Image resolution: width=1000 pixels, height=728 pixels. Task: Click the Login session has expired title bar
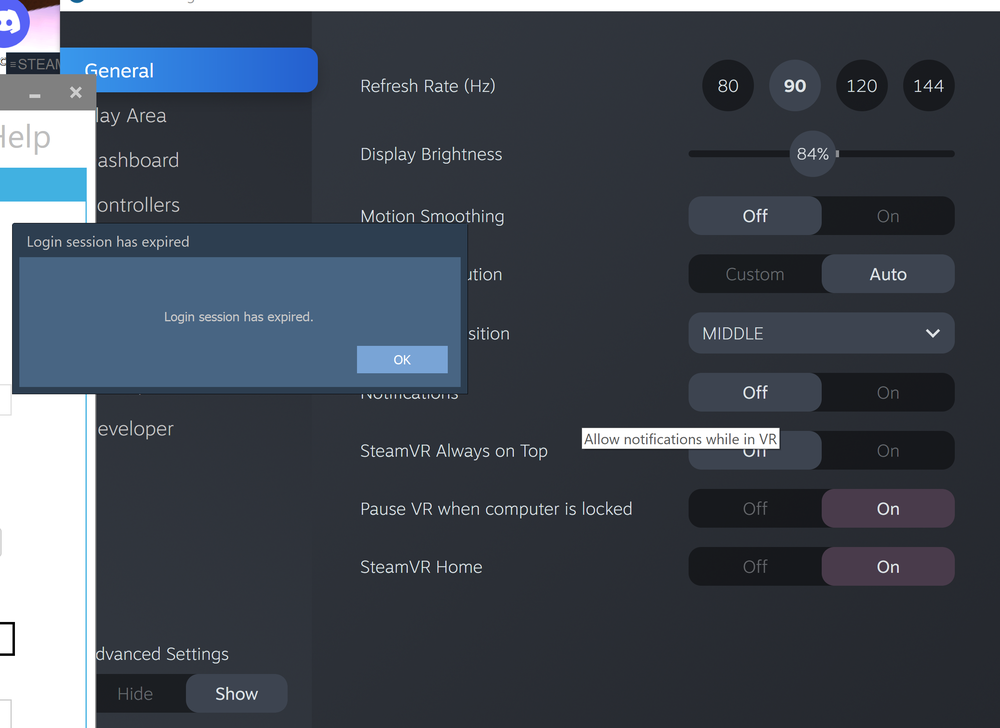pos(240,242)
